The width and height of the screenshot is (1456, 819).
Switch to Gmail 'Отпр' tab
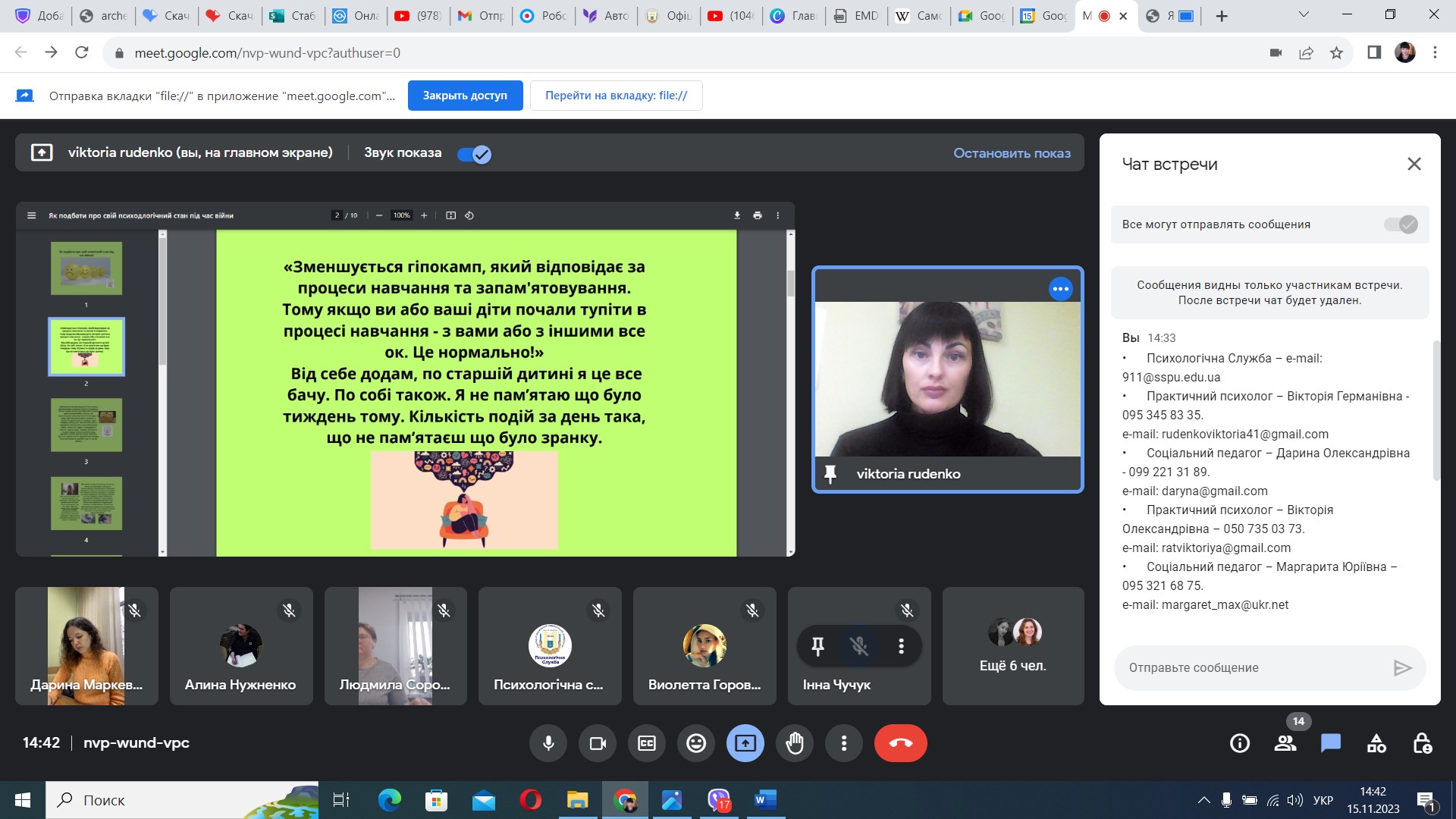point(482,16)
